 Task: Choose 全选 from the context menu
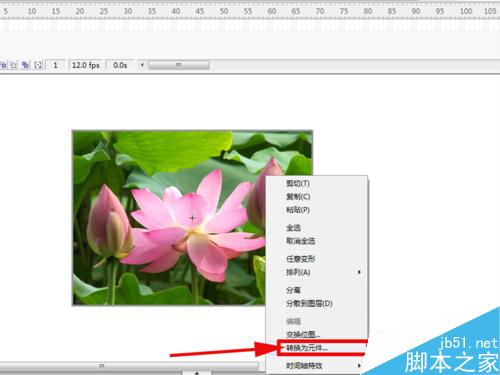[x=317, y=228]
